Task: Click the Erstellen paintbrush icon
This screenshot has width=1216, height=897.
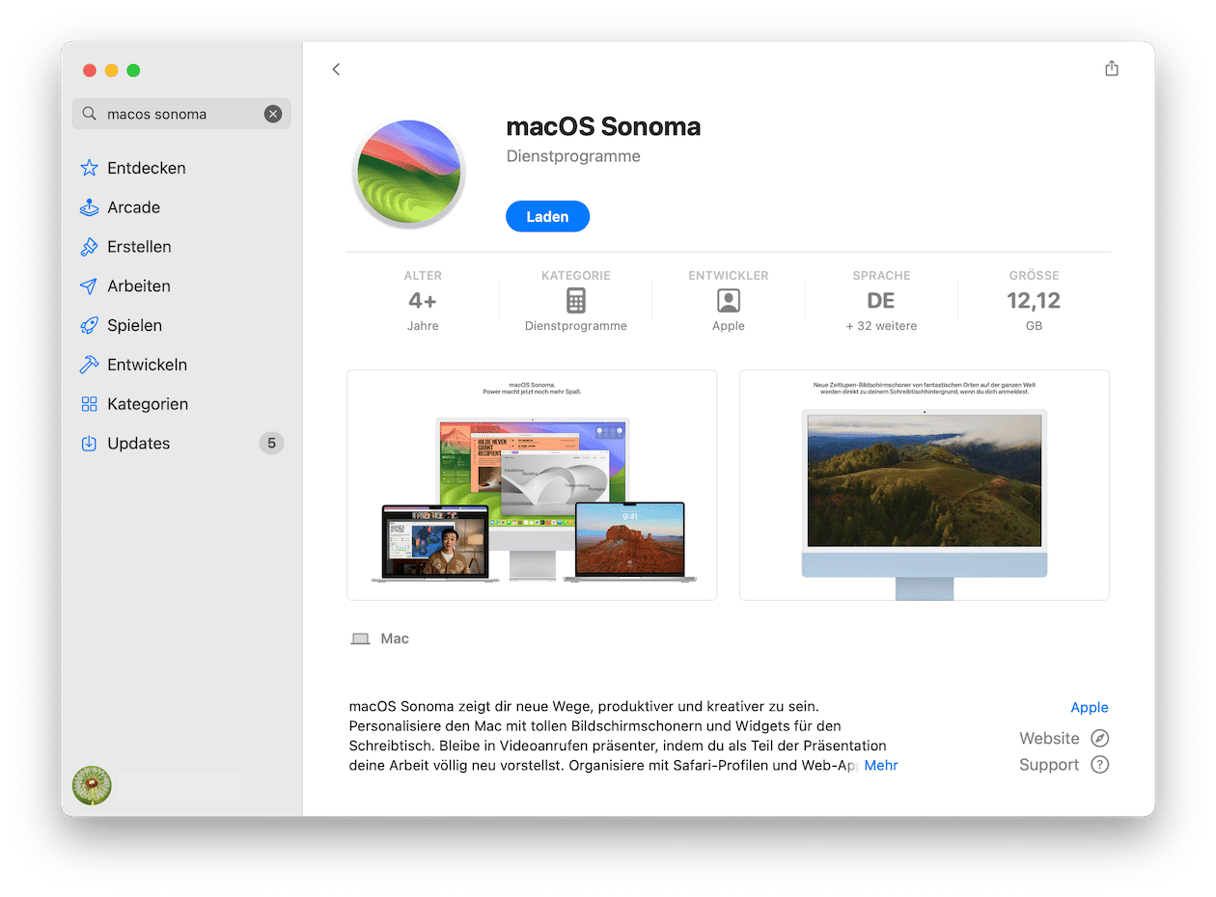Action: 89,247
